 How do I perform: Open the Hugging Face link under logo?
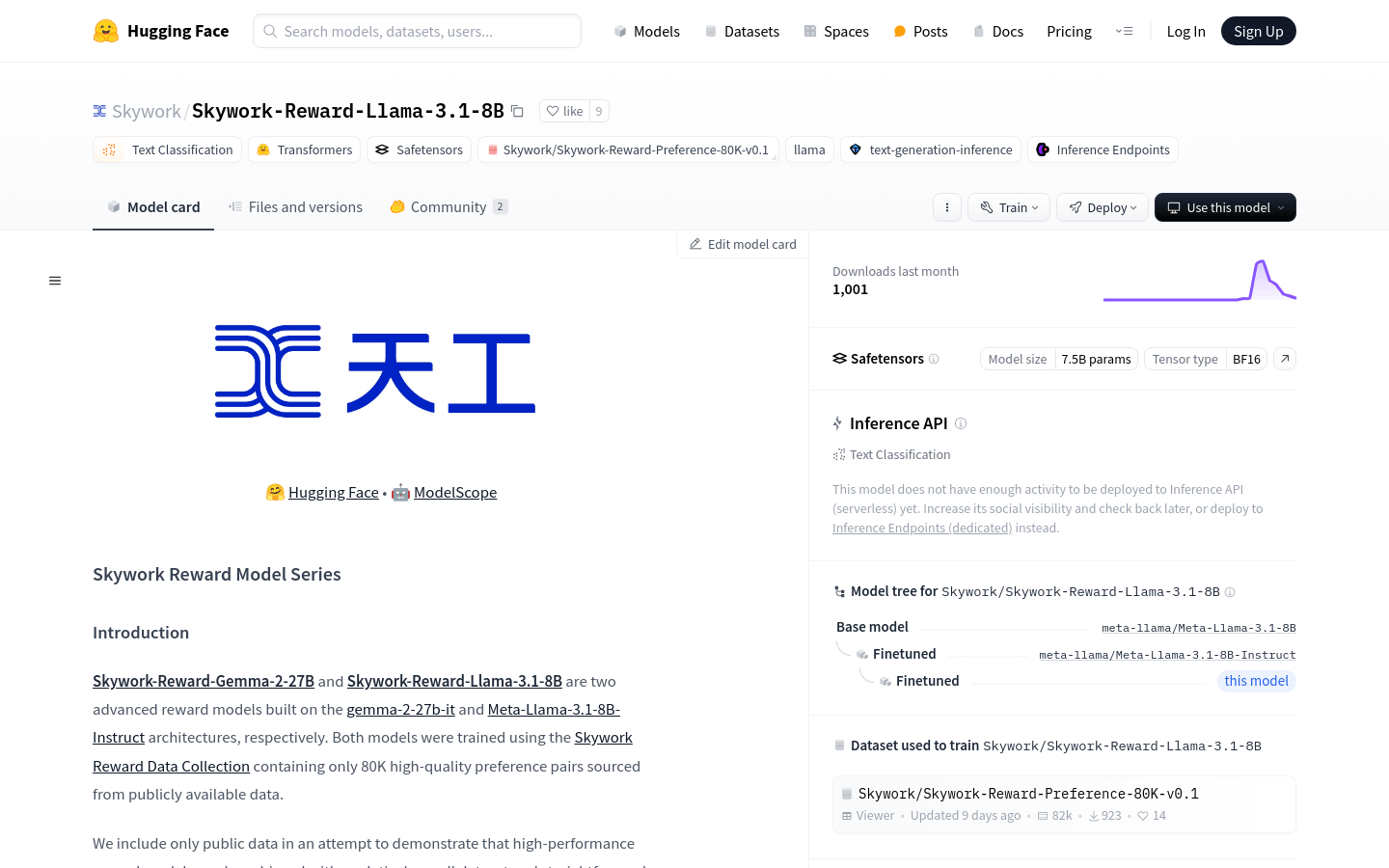[334, 492]
